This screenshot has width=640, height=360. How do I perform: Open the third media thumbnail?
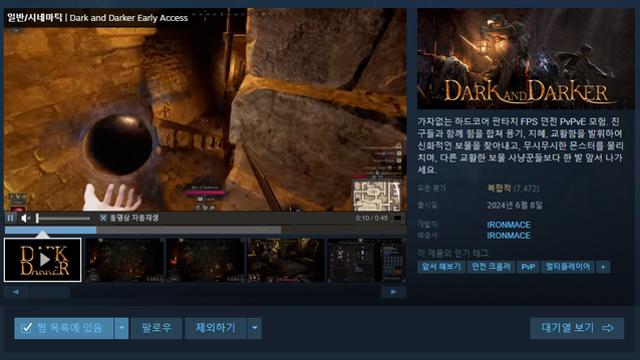[205, 260]
